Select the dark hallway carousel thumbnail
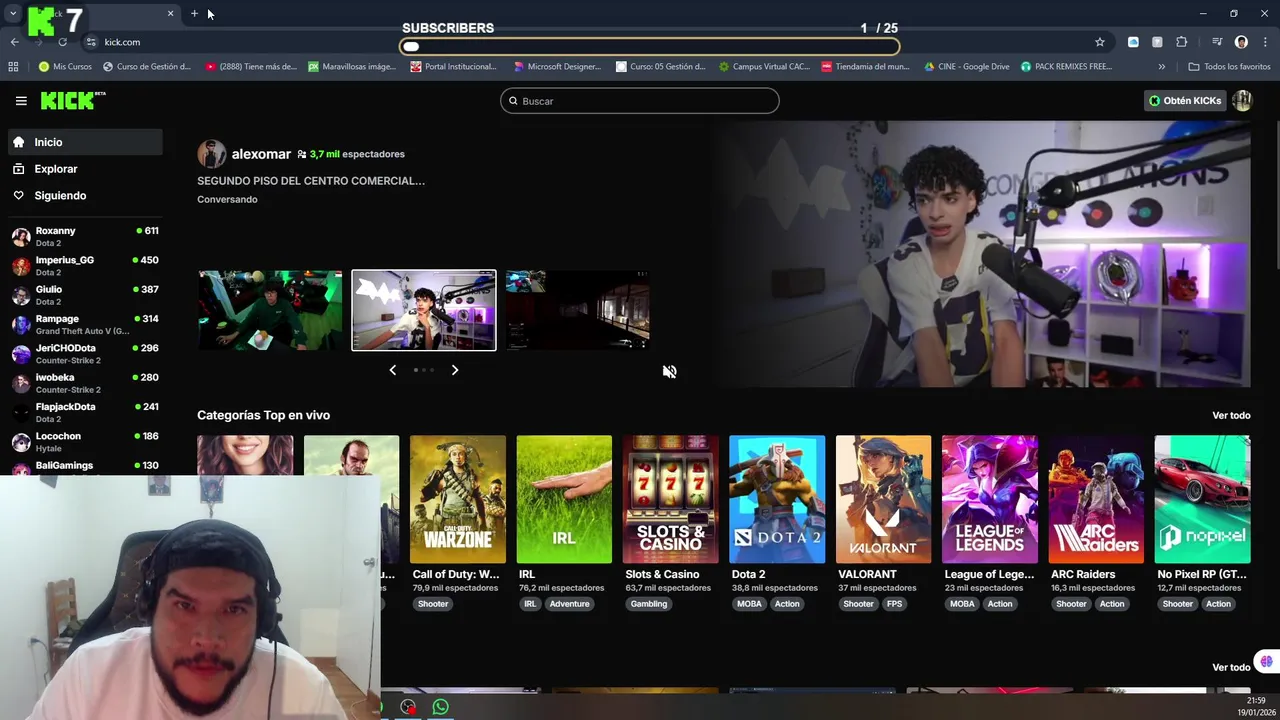 coord(577,310)
